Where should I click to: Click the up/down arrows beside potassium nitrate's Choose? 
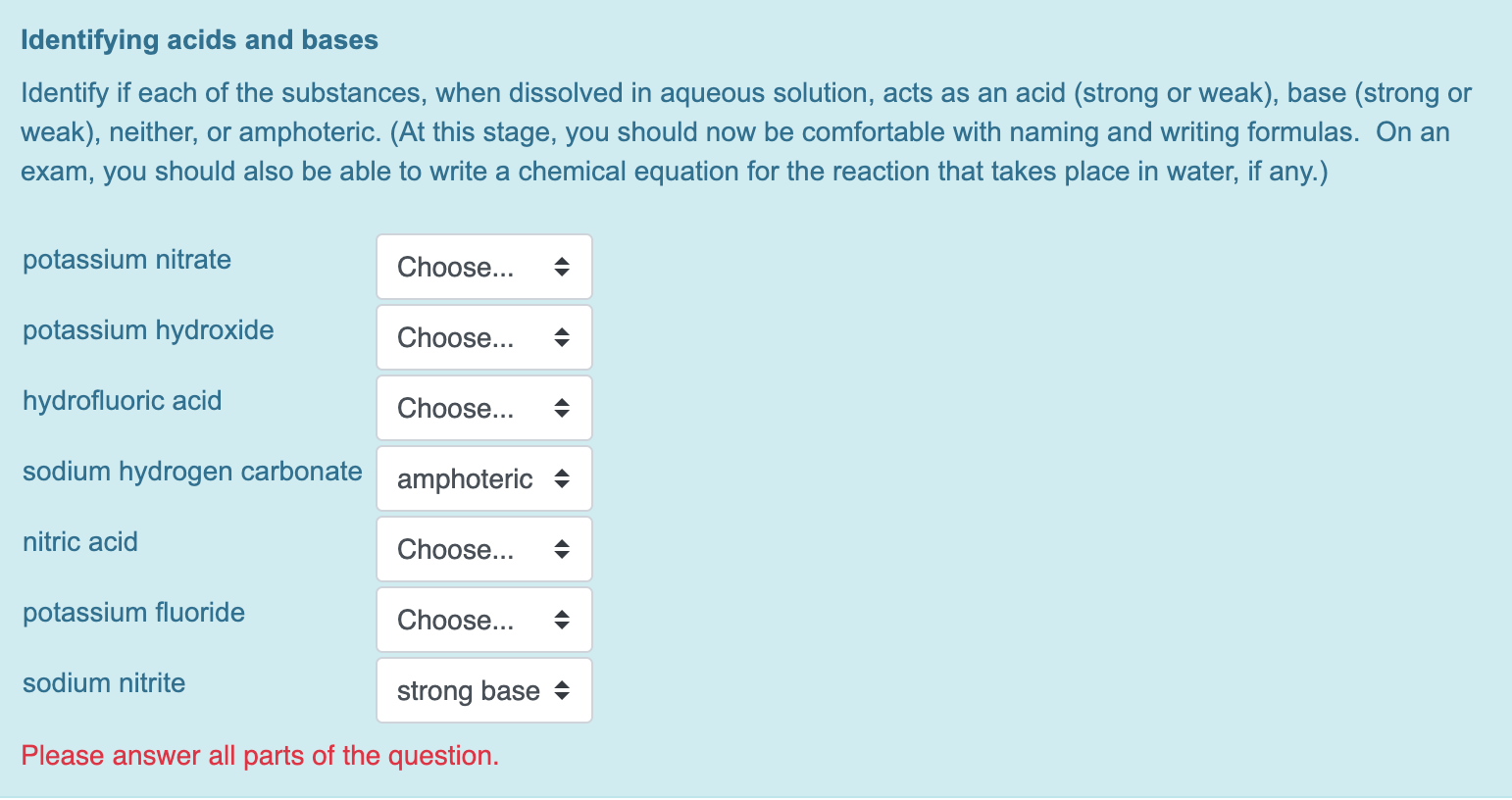click(x=561, y=267)
